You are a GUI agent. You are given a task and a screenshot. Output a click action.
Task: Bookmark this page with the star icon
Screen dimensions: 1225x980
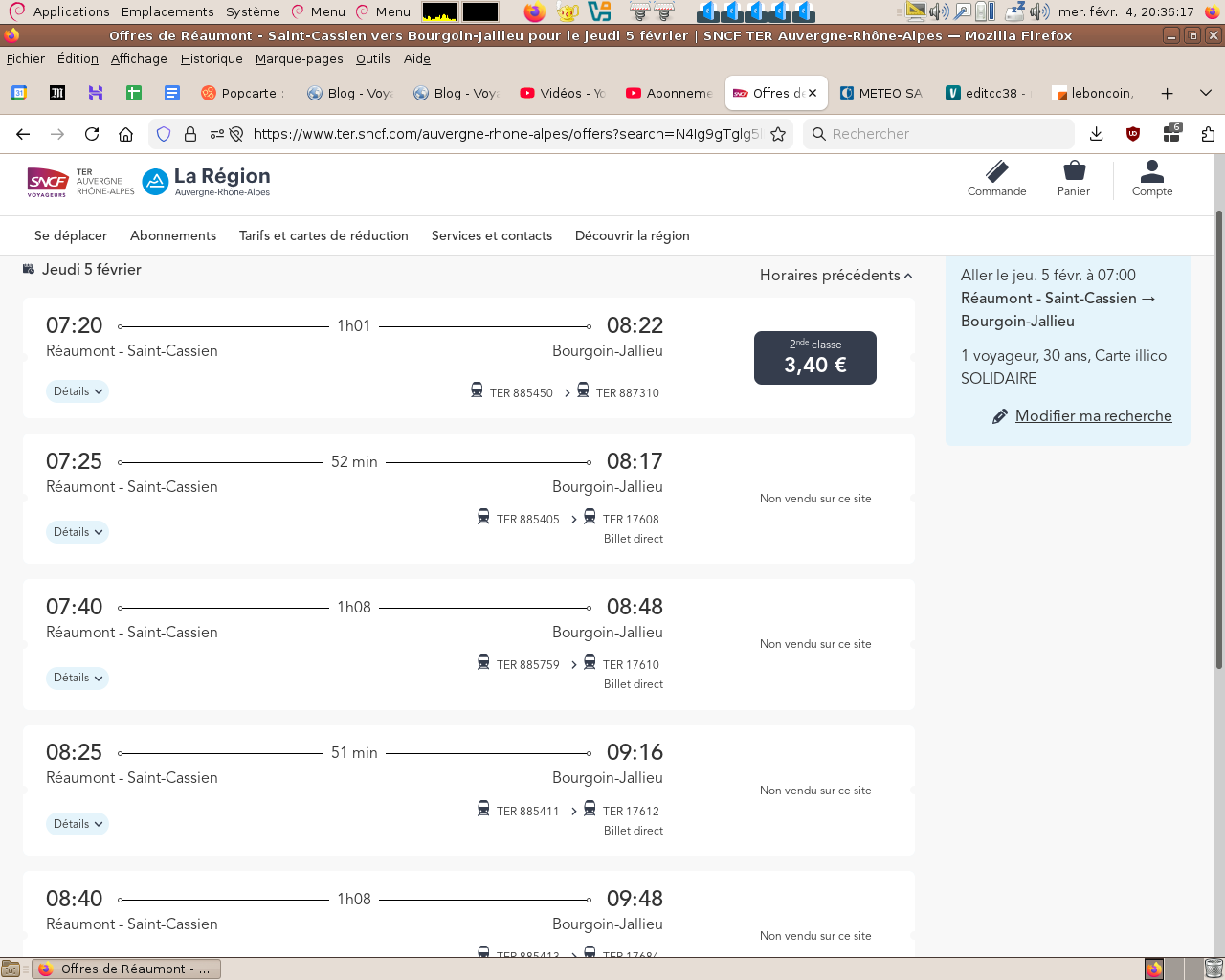click(x=778, y=134)
